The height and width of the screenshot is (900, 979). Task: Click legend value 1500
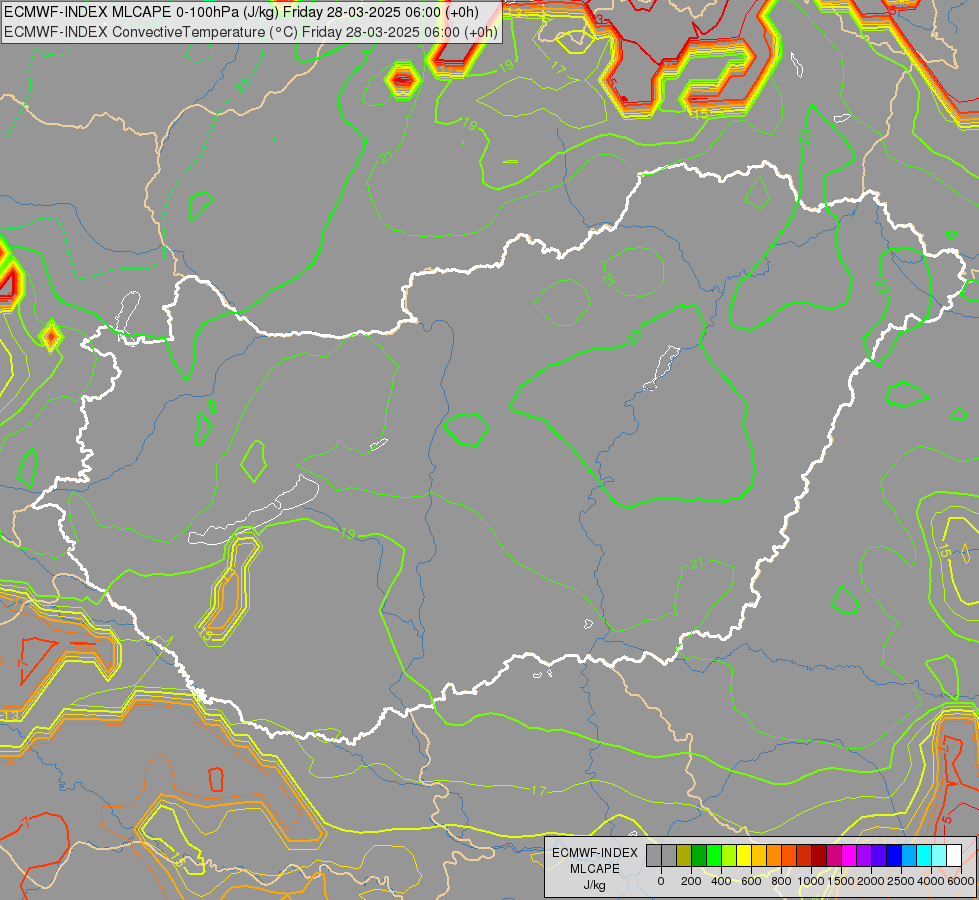click(841, 881)
